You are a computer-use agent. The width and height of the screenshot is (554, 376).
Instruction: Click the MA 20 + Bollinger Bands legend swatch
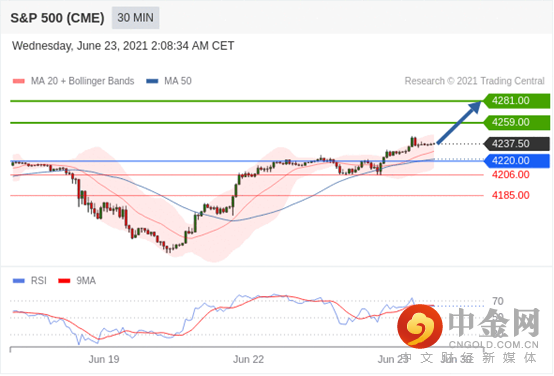pyautogui.click(x=19, y=81)
